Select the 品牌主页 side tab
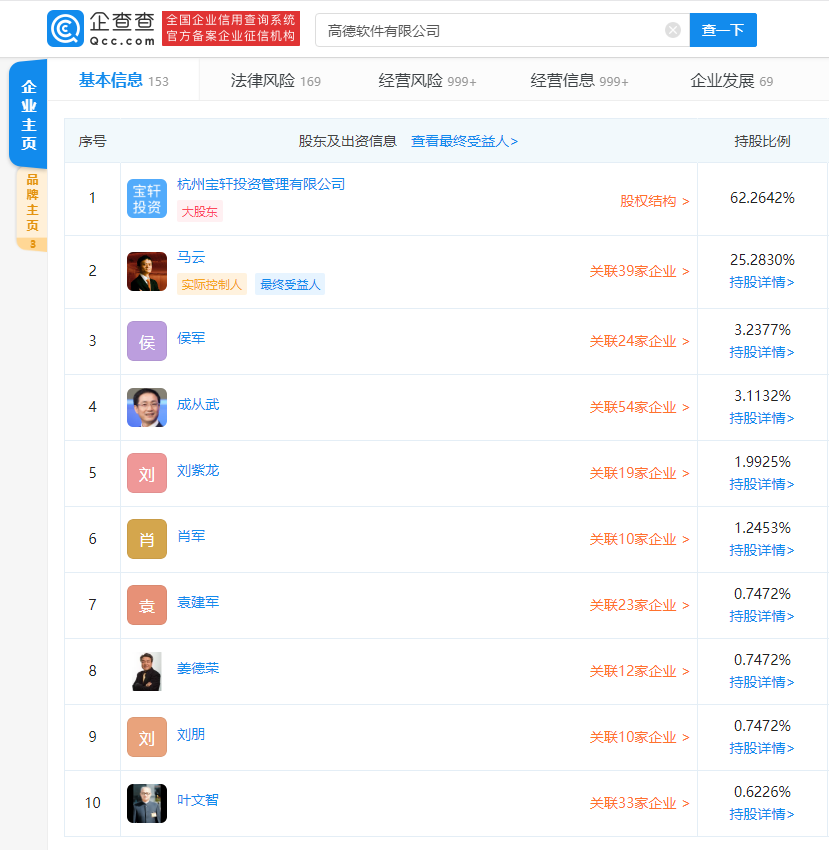This screenshot has height=850, width=829. [x=32, y=209]
